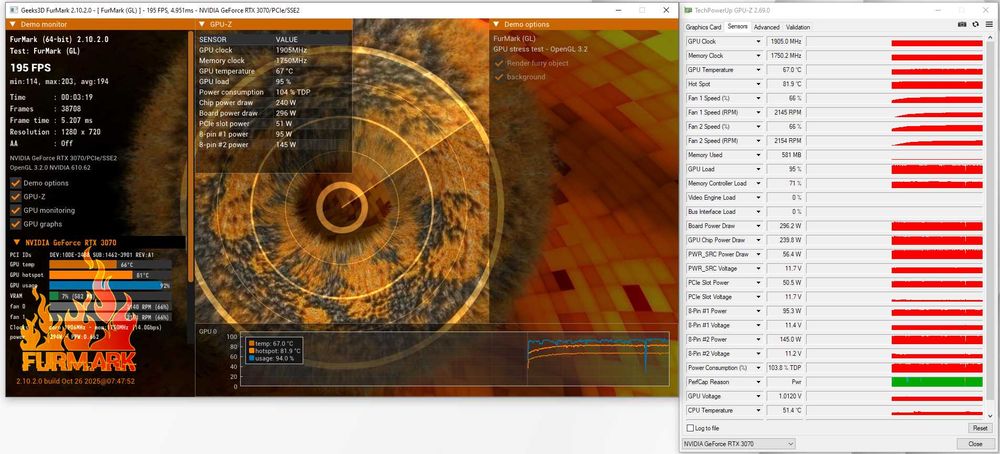
Task: Open the Validation tab in GPU-Z
Action: [798, 27]
